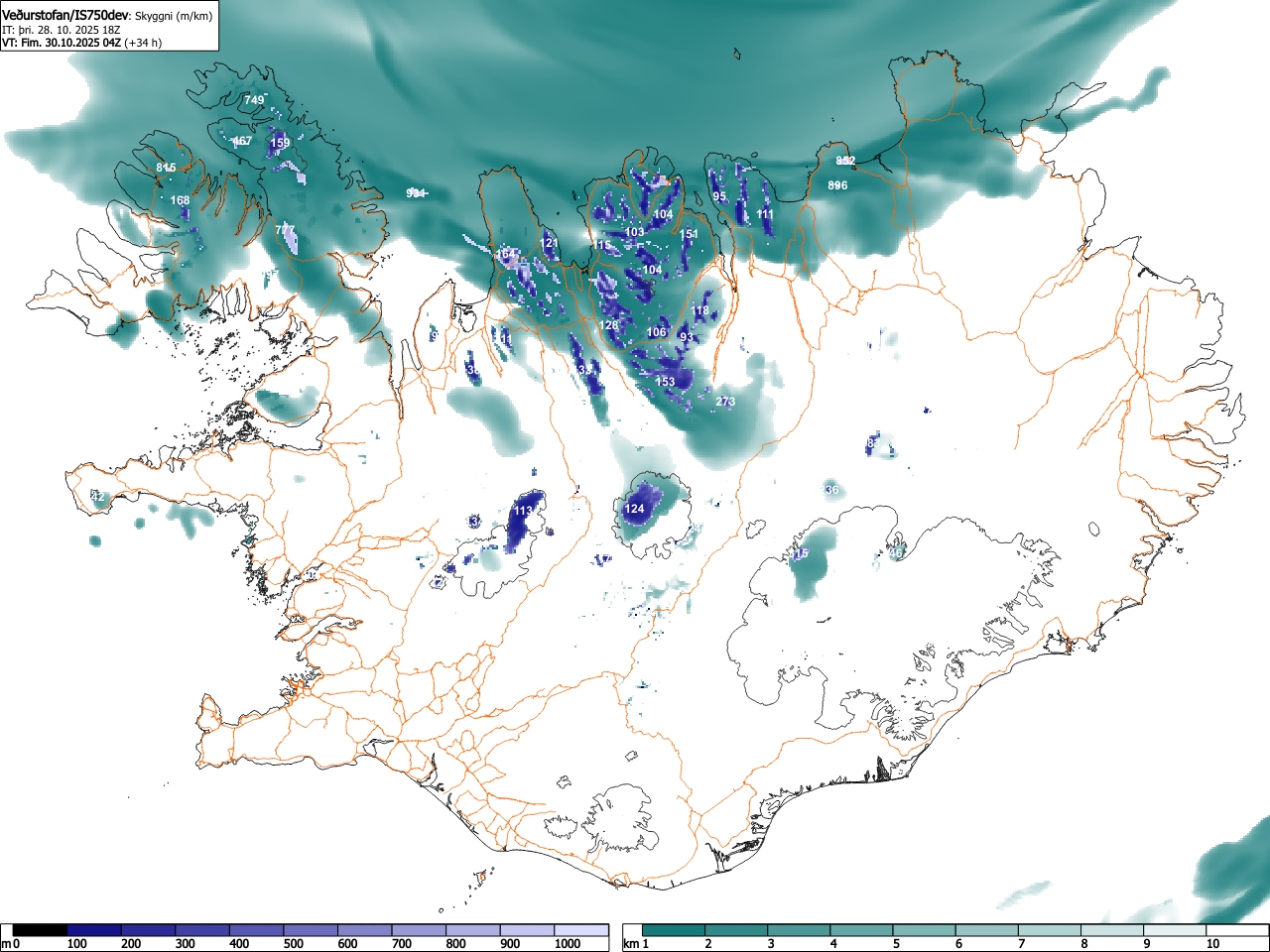Click the '36' visibility value

coord(831,490)
